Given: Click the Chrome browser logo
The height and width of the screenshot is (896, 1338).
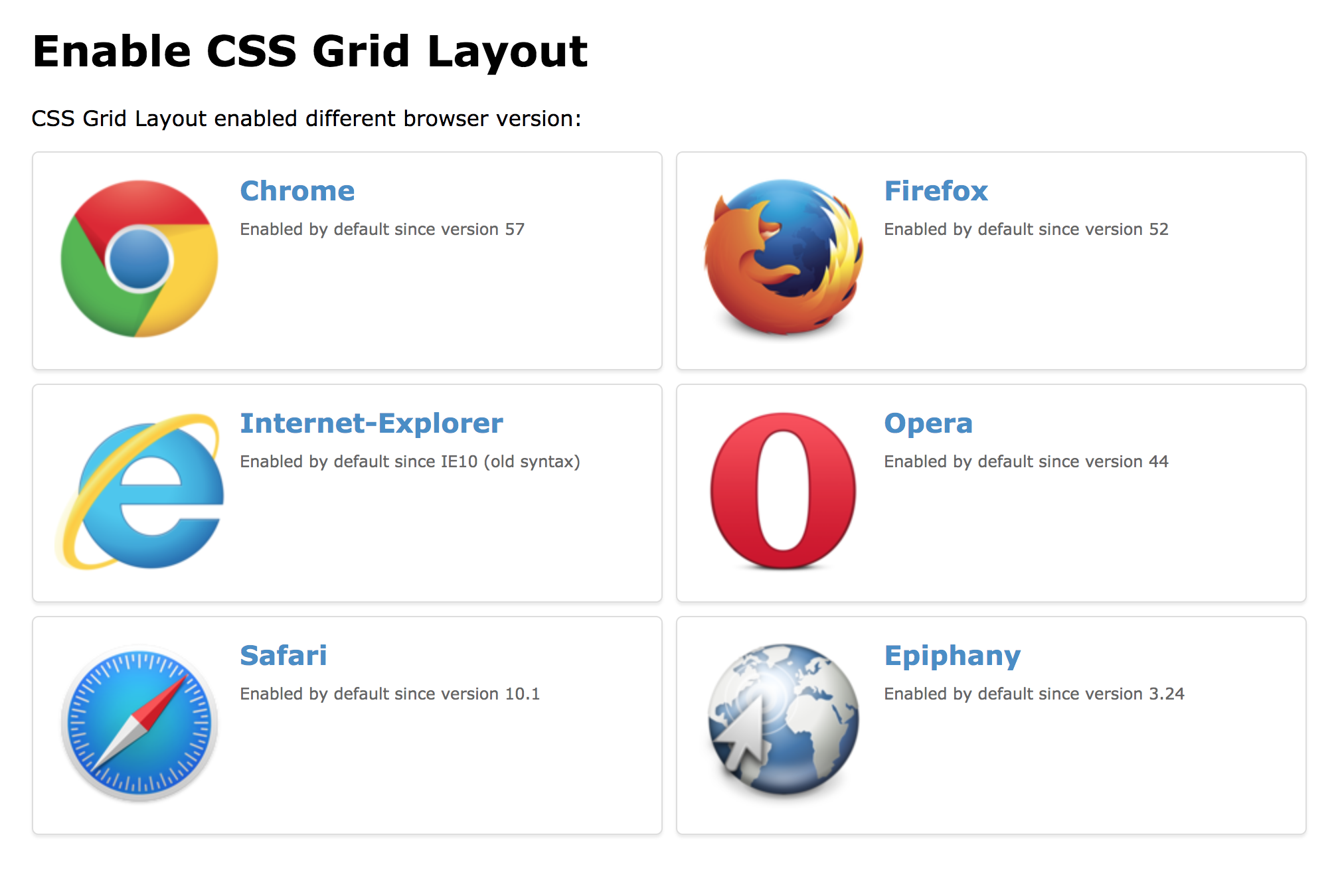Looking at the screenshot, I should click(x=139, y=259).
